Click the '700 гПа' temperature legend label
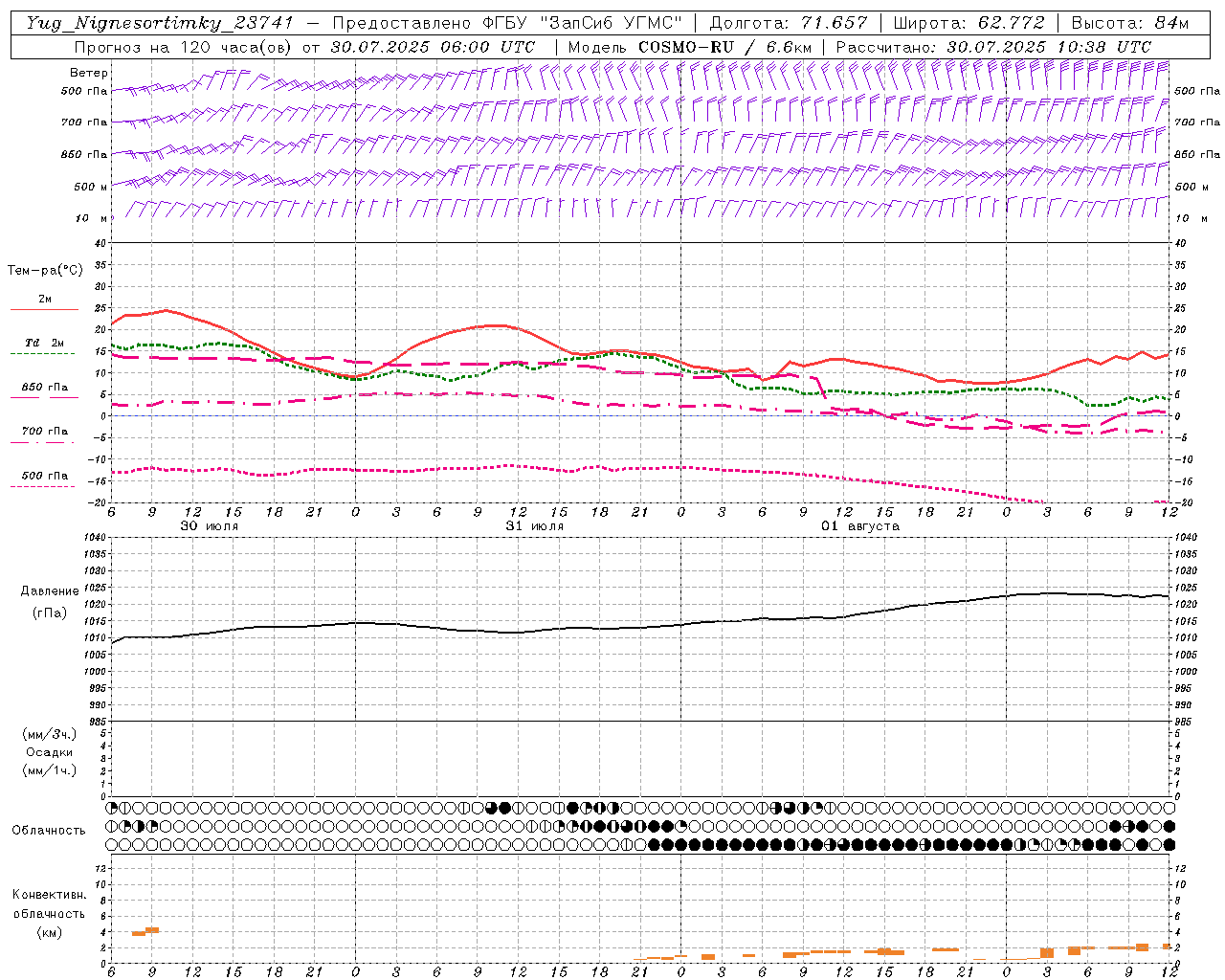Image resolution: width=1225 pixels, height=980 pixels. (x=45, y=431)
